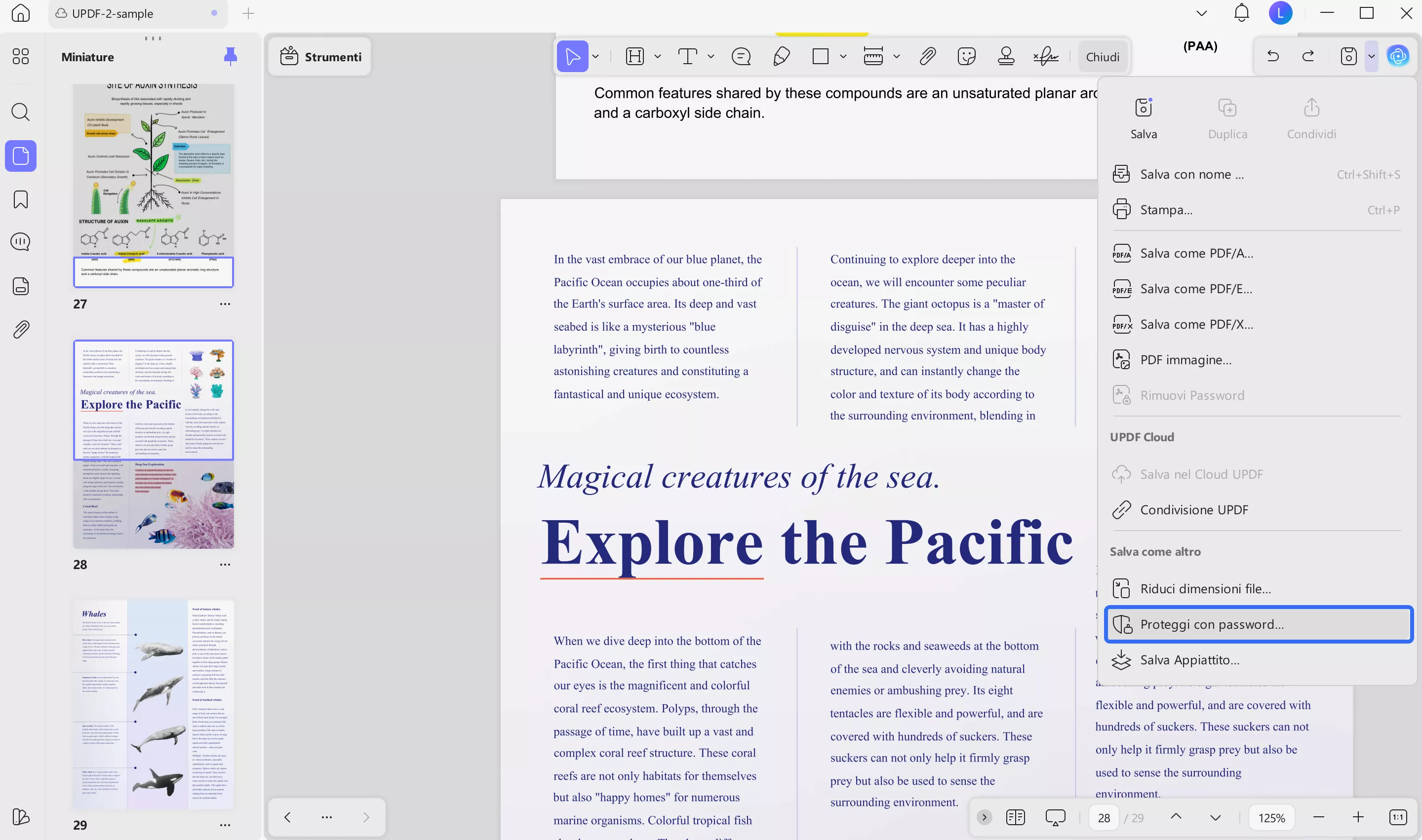Open the bookmarks panel in sidebar
This screenshot has height=840, width=1422.
pyautogui.click(x=21, y=199)
